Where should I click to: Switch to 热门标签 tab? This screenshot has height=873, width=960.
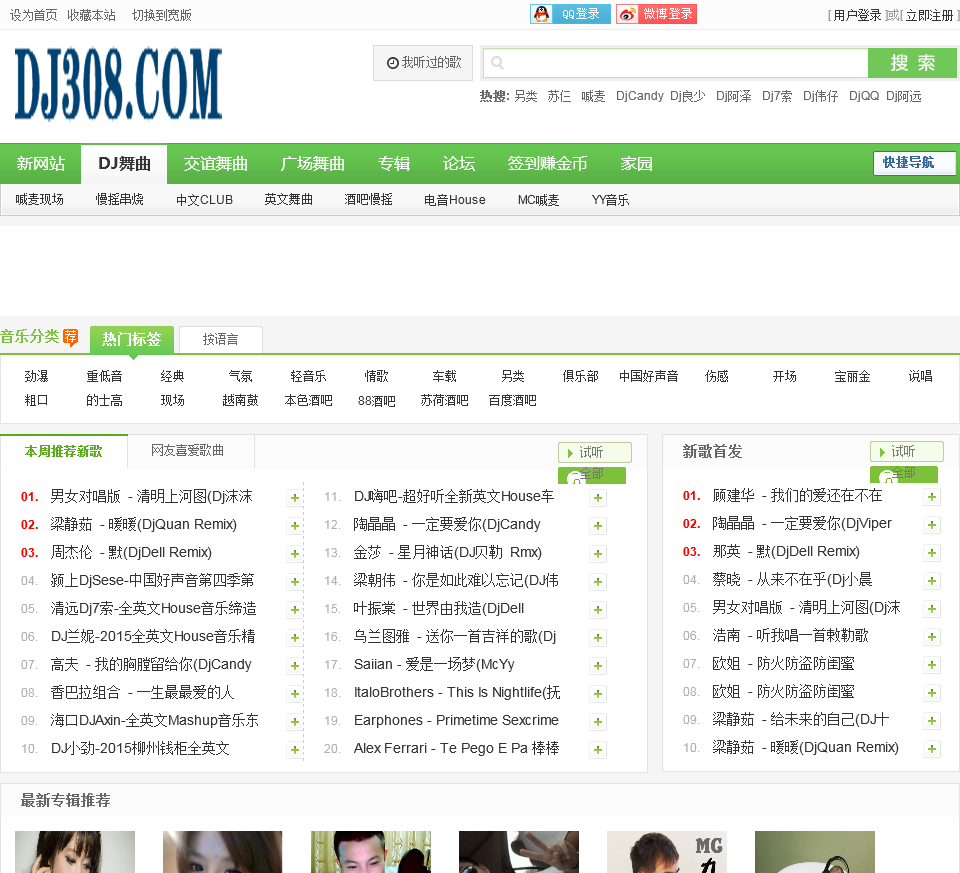132,339
